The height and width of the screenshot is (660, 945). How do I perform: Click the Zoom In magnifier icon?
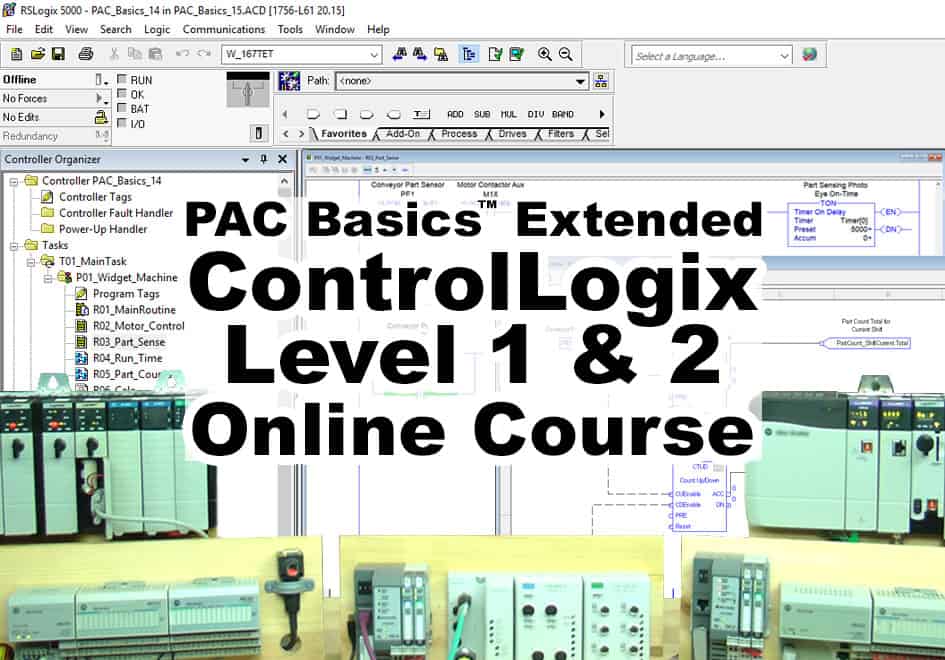pyautogui.click(x=544, y=54)
